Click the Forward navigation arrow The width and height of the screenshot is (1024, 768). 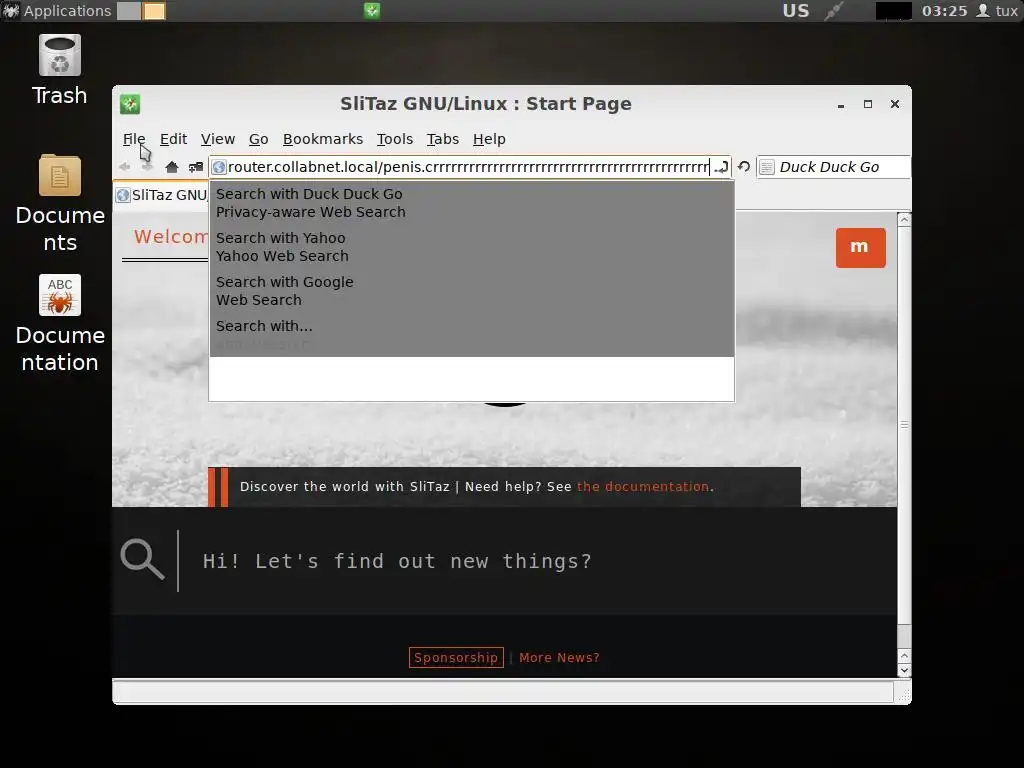[147, 167]
